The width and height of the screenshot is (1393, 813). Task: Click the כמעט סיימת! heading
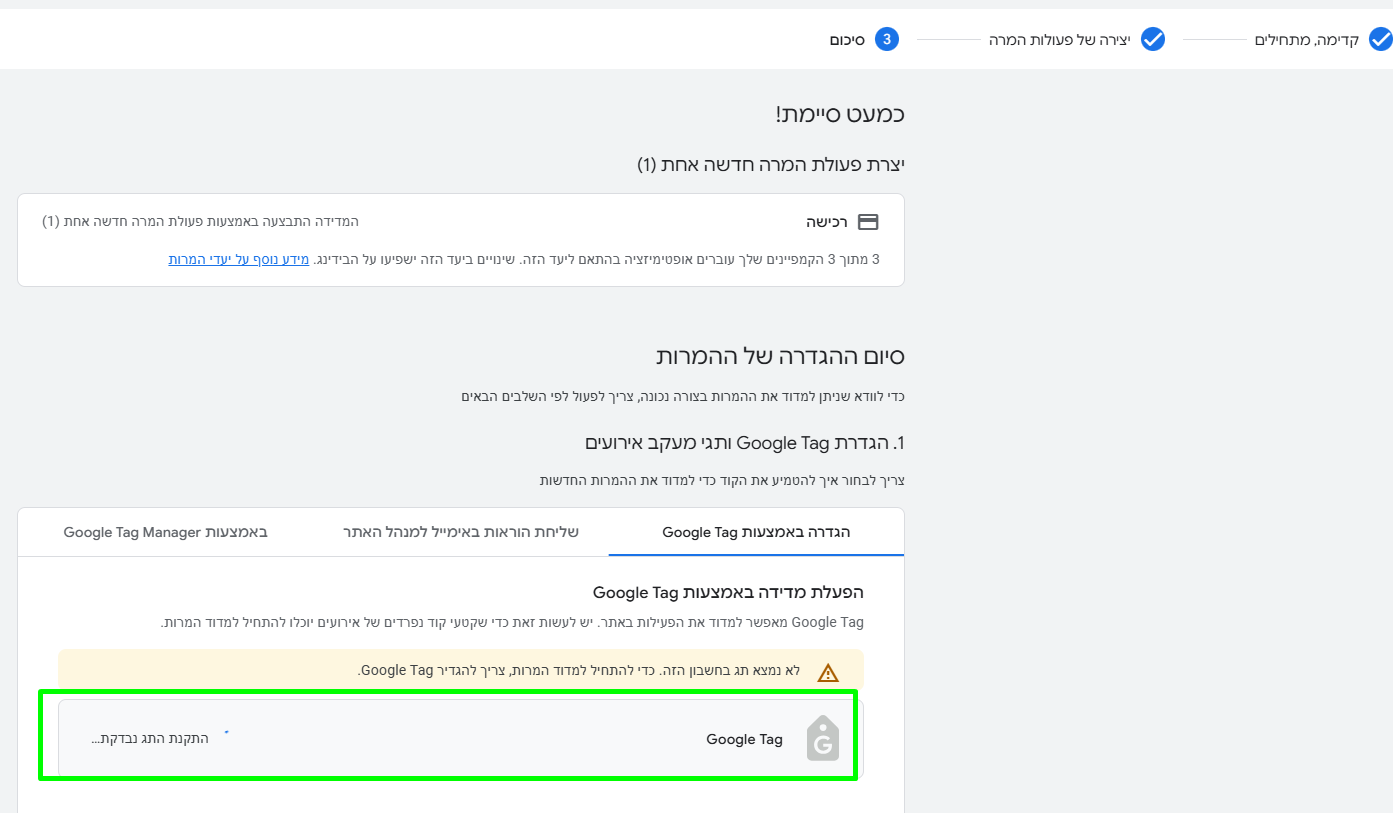click(840, 114)
